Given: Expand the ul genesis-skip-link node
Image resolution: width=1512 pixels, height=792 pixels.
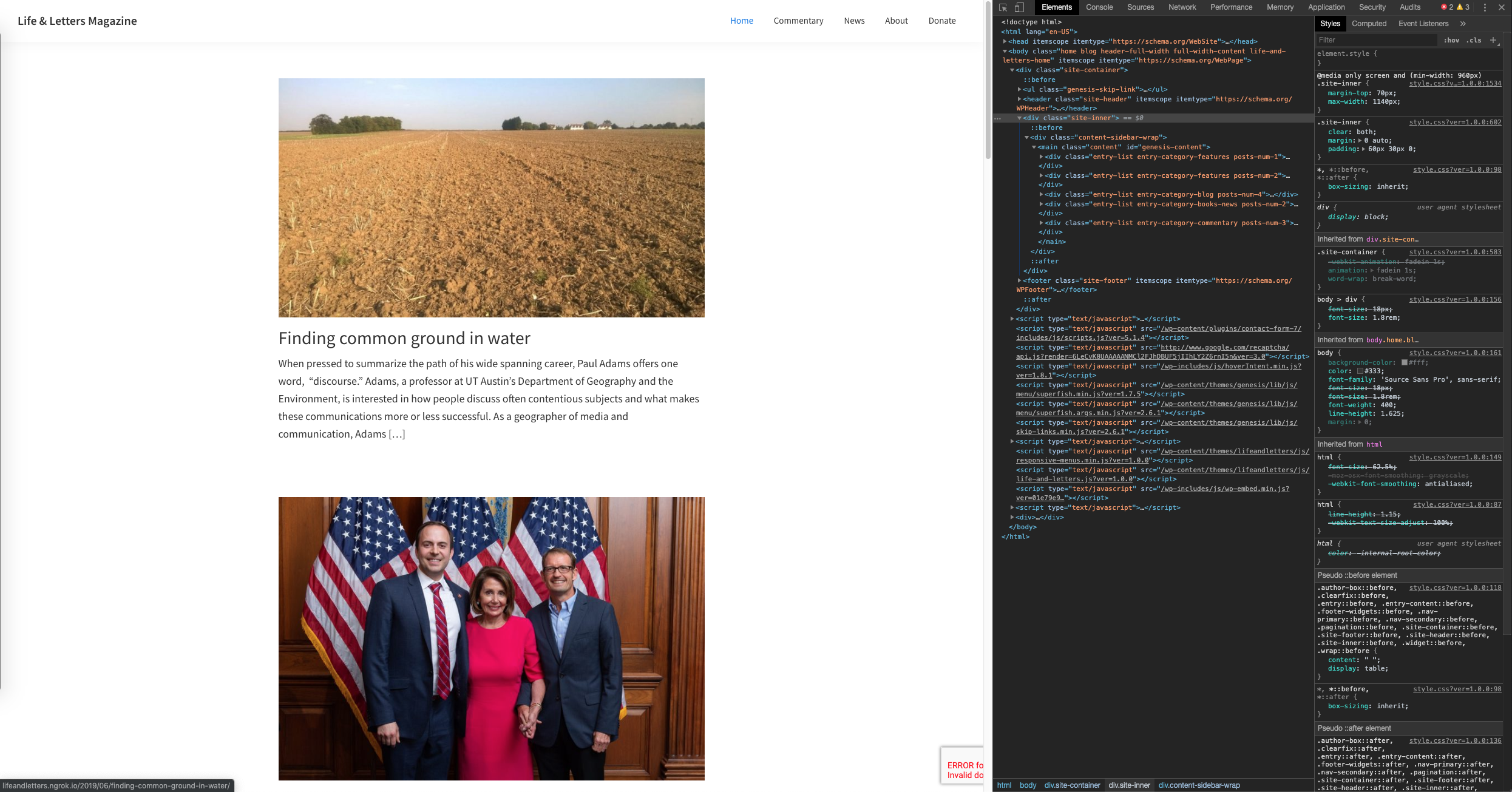Looking at the screenshot, I should click(x=1019, y=89).
